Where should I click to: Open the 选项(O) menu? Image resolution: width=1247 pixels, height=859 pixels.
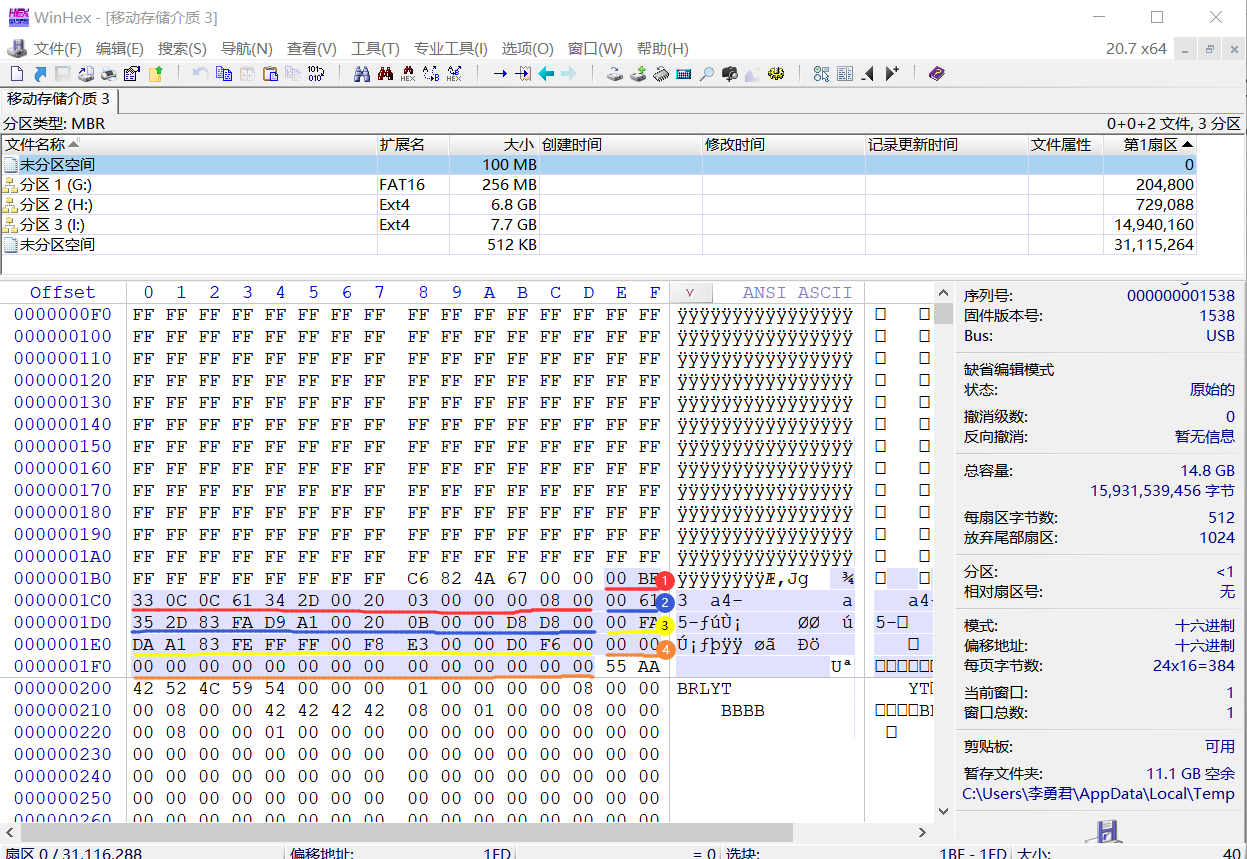pos(527,48)
